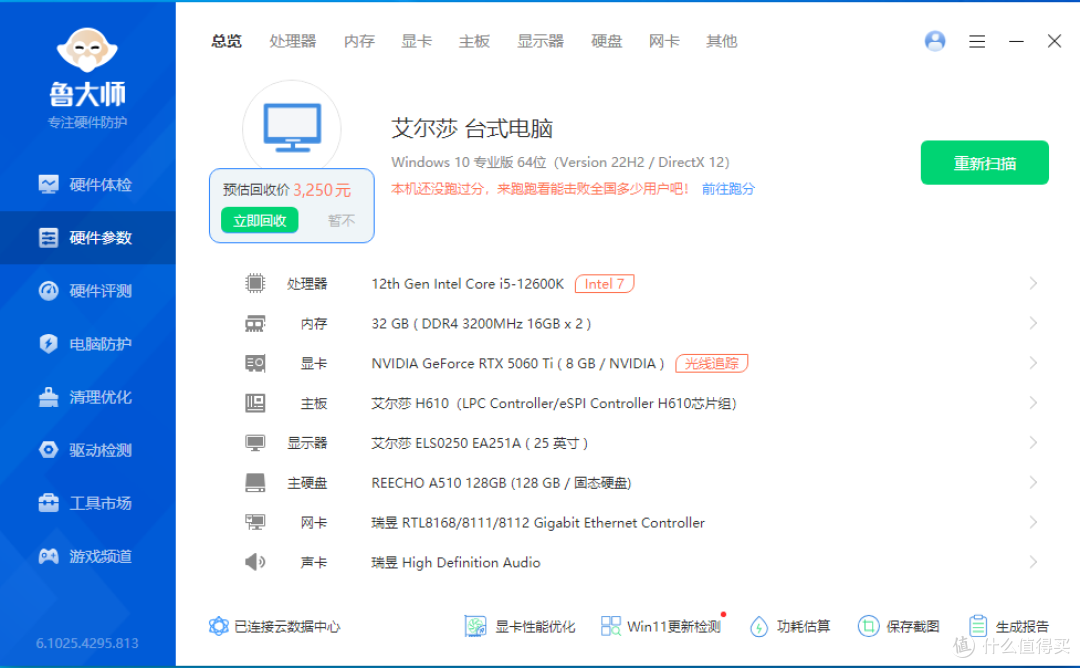Screen dimensions: 1080x668
Task: Open 游戏频道 in the sidebar
Action: click(87, 556)
